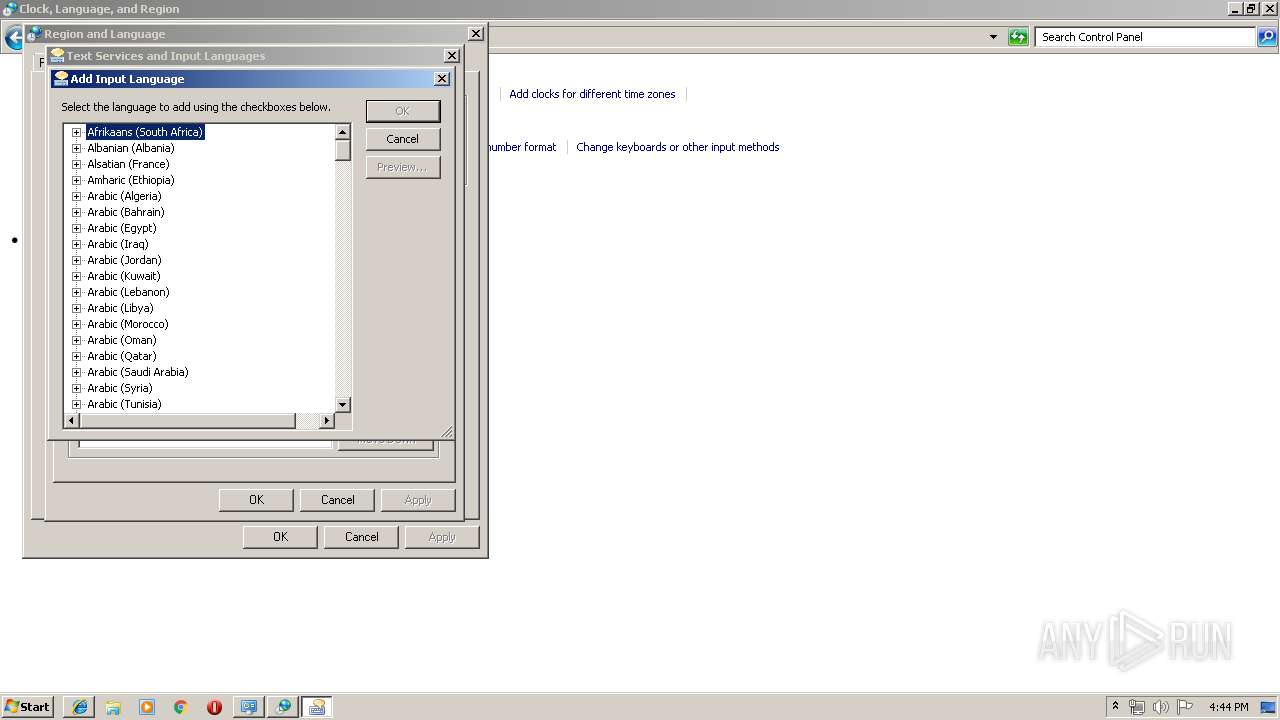Expand Arabic (Egypt) tree node
This screenshot has width=1280, height=720.
coord(76,228)
